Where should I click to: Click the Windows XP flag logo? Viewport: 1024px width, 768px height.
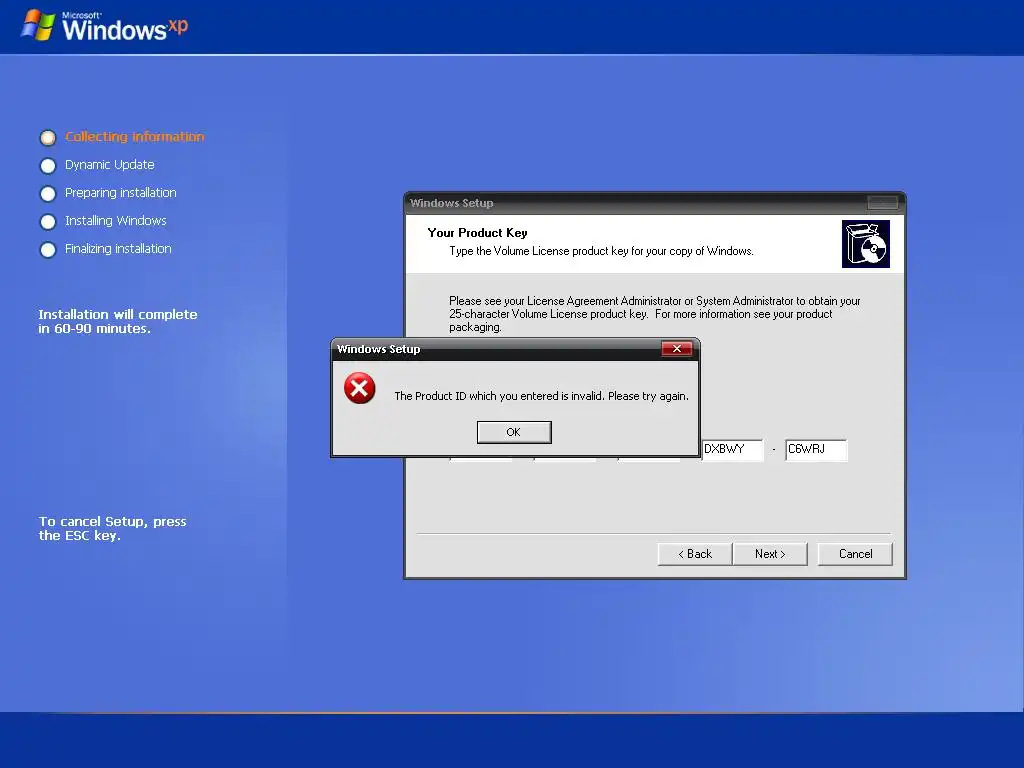(38, 25)
